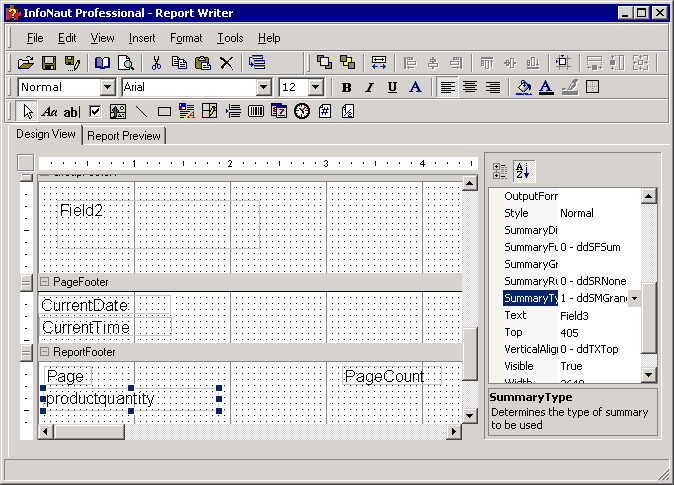Open the font name dropdown showing Arial
The width and height of the screenshot is (674, 485).
[x=264, y=87]
